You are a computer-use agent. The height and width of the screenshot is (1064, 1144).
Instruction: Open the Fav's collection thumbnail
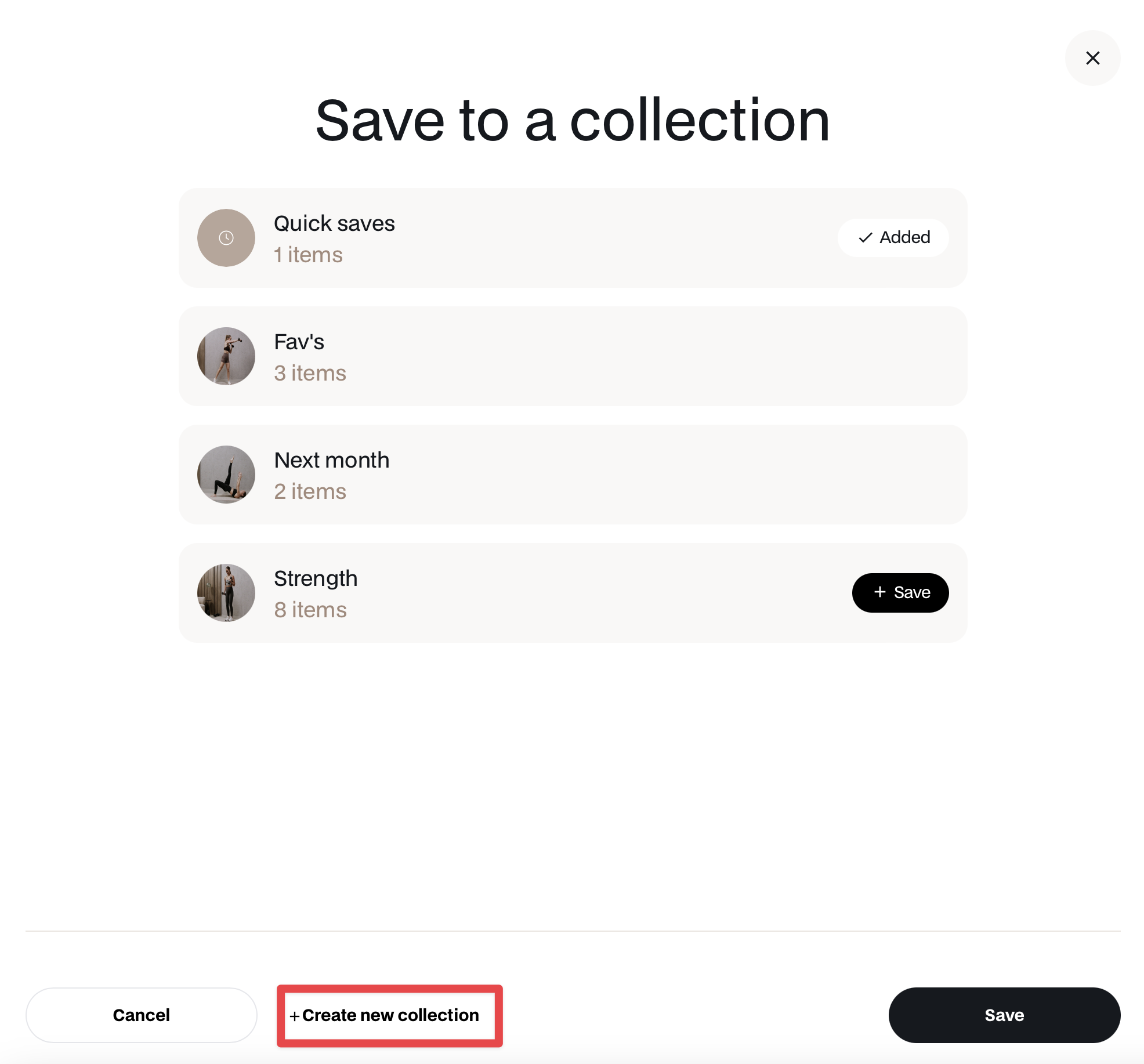click(x=226, y=356)
